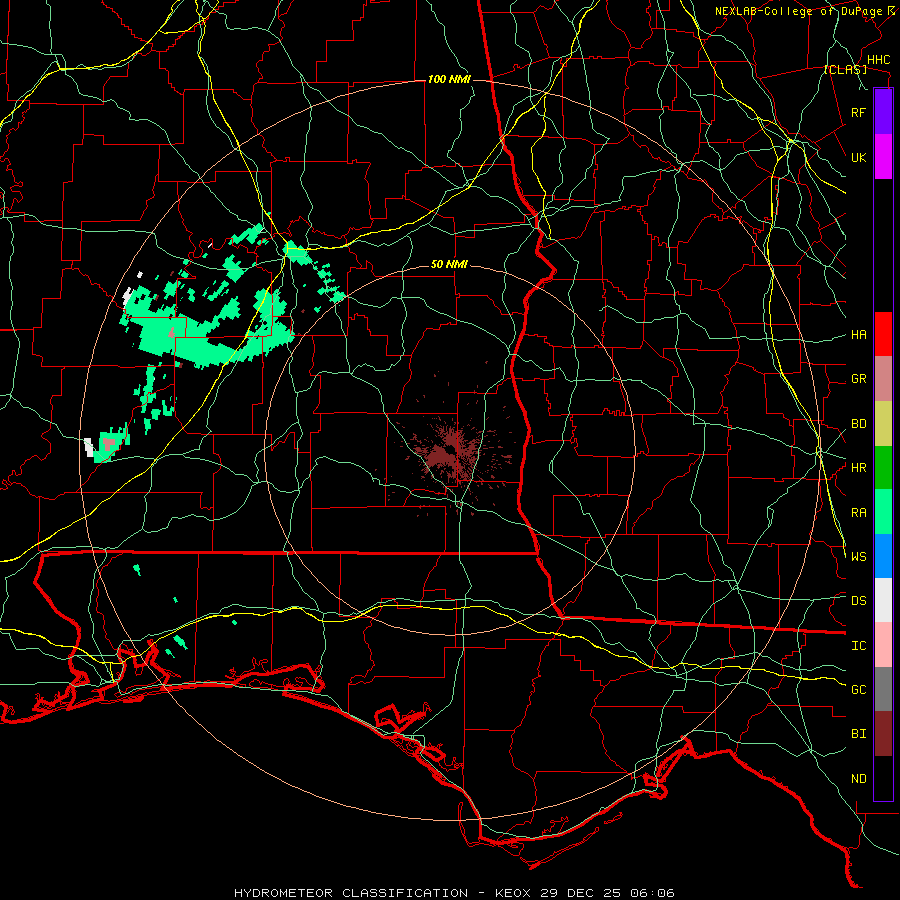Click the gray GC legend color swatch

coord(883,689)
